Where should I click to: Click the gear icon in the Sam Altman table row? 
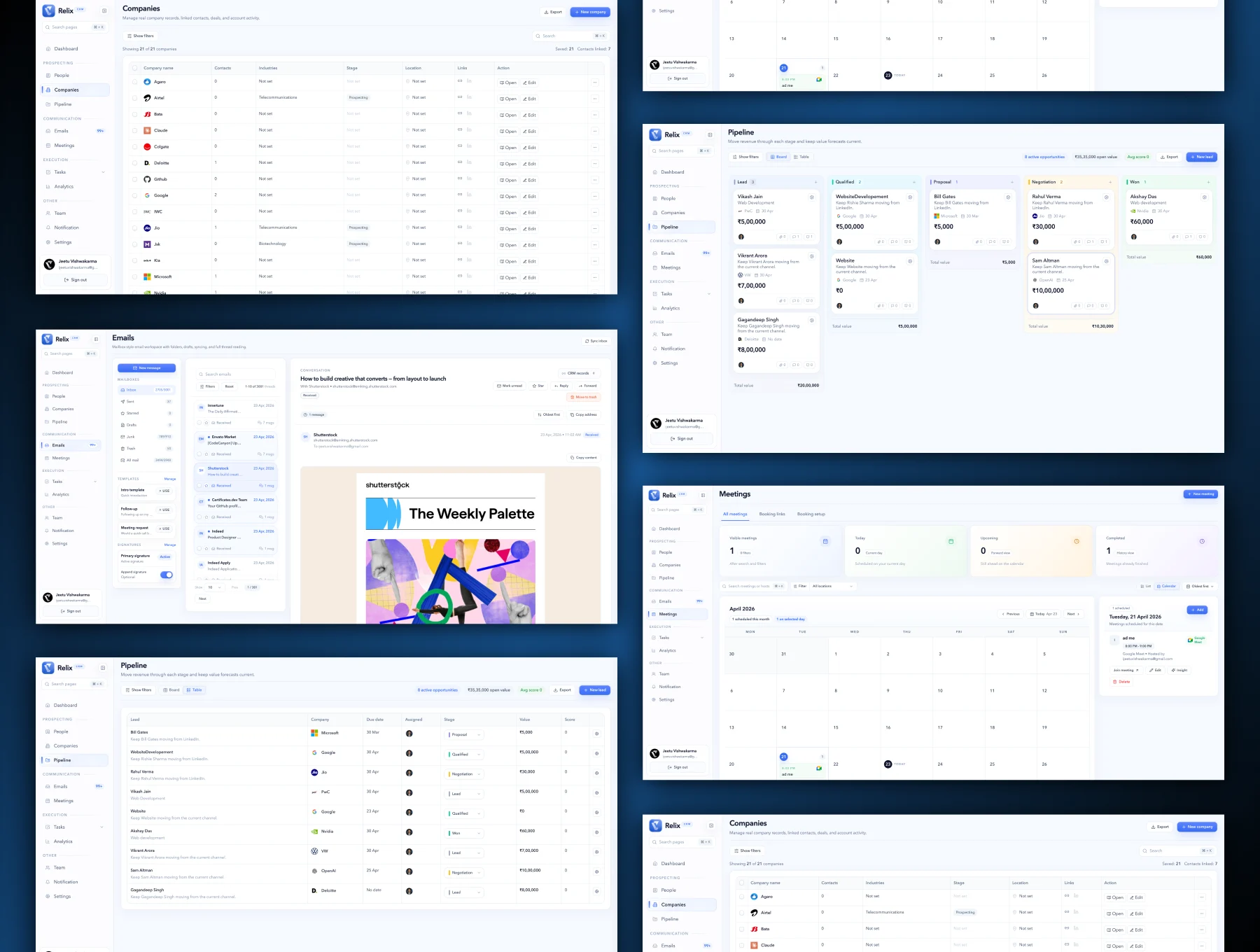tap(596, 871)
